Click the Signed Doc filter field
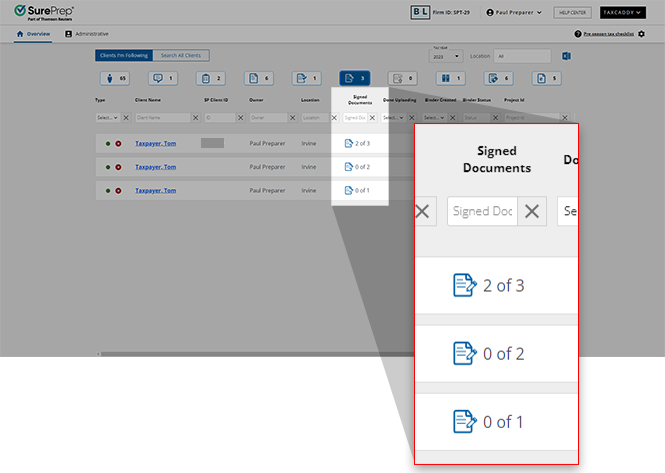 coord(355,118)
